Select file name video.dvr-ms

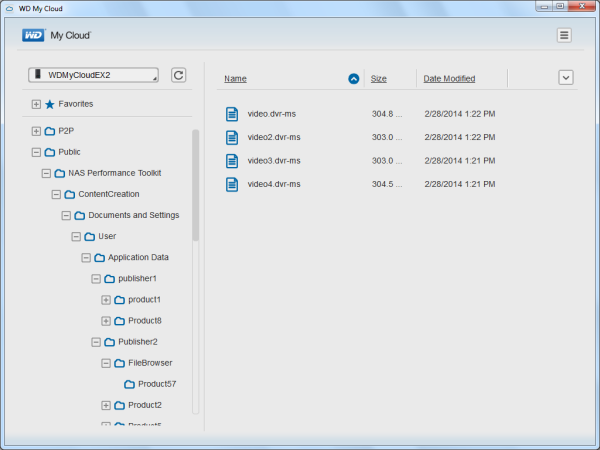(x=272, y=114)
